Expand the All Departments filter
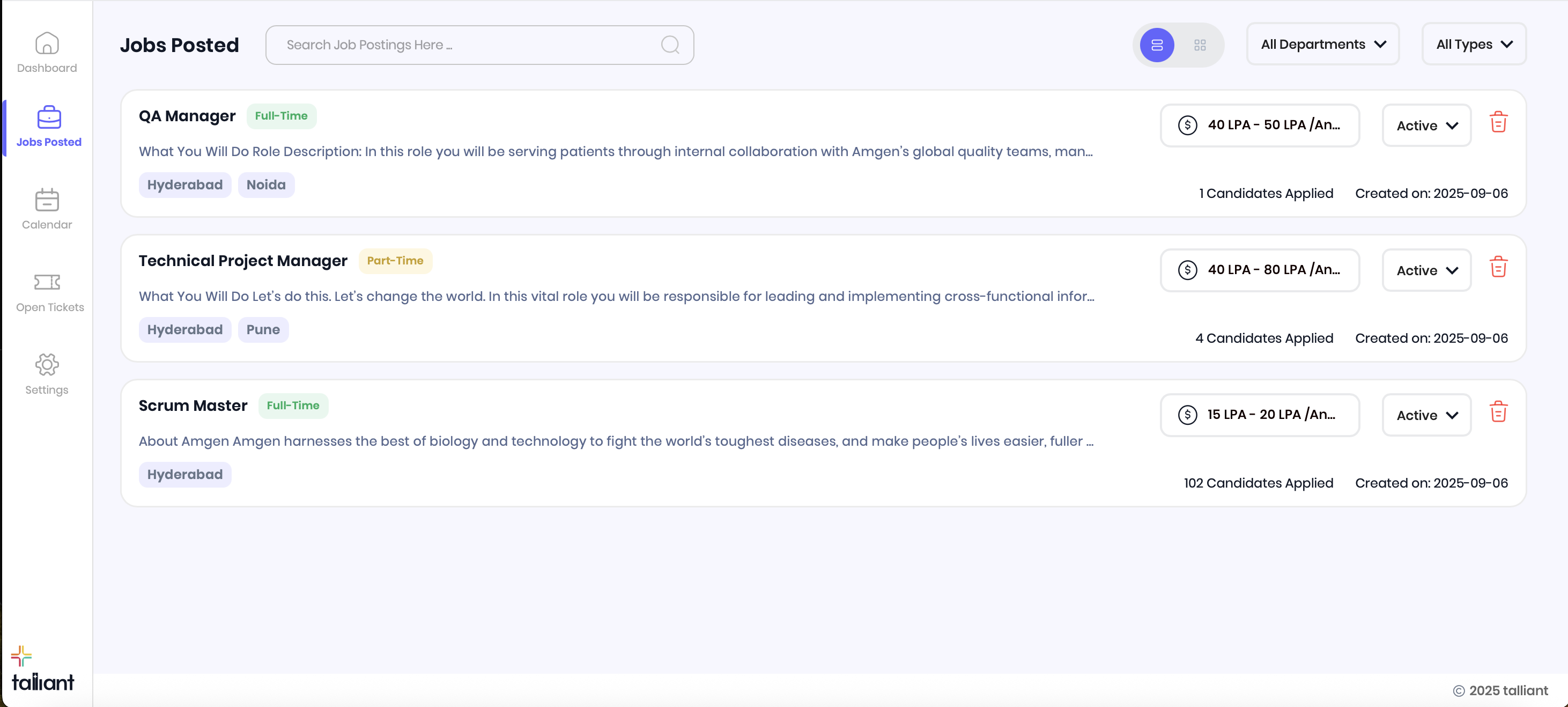This screenshot has width=1568, height=707. click(x=1323, y=45)
